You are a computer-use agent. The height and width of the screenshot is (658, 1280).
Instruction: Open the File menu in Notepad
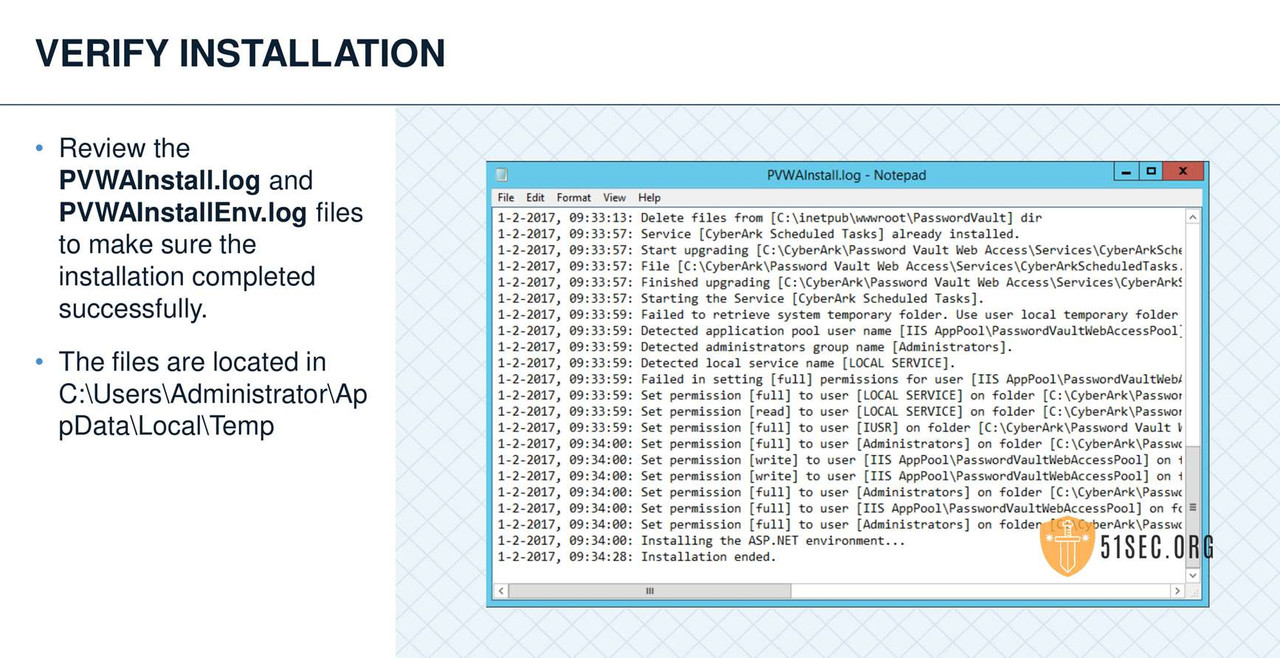coord(506,198)
